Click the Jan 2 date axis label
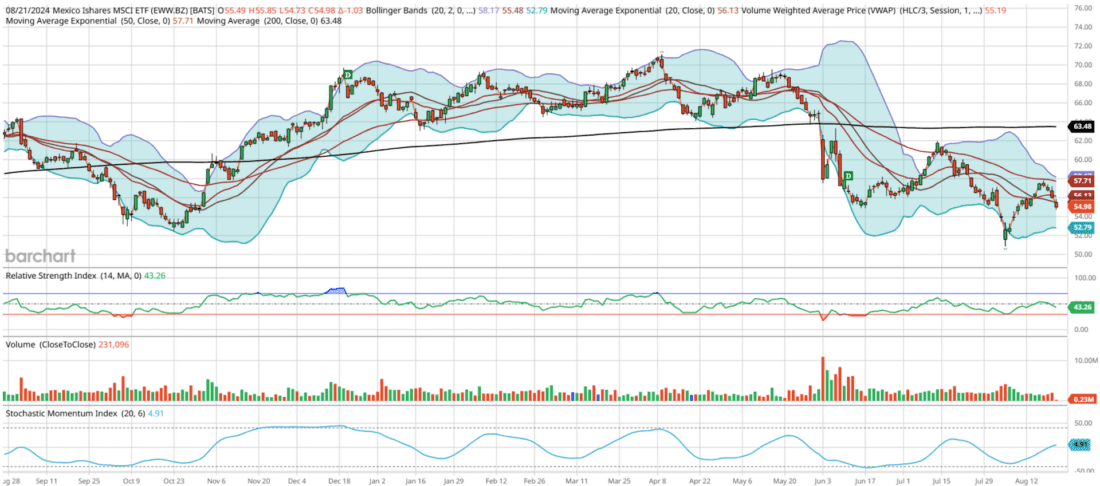 coord(377,482)
